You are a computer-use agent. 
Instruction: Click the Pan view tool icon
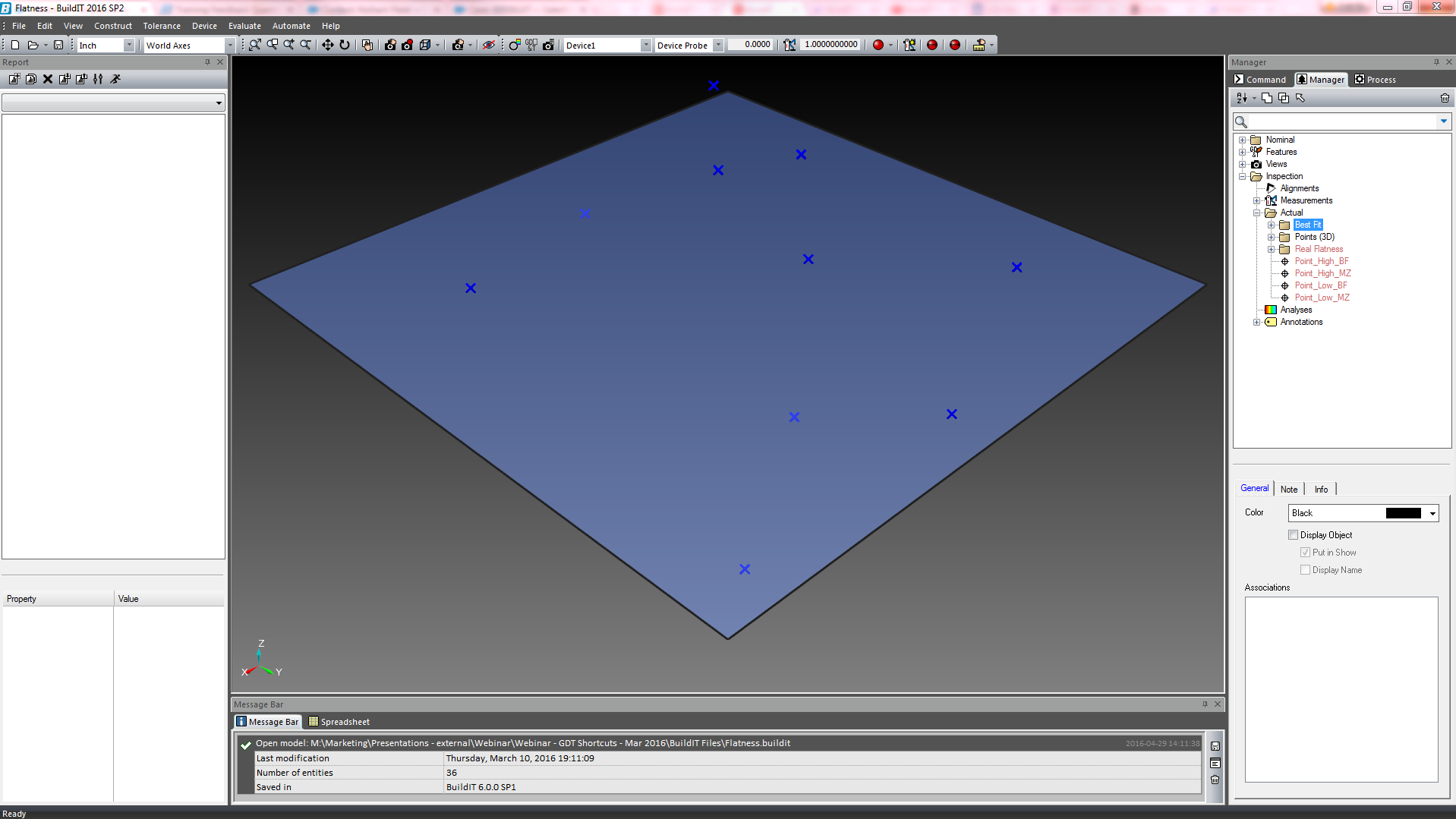coord(327,45)
